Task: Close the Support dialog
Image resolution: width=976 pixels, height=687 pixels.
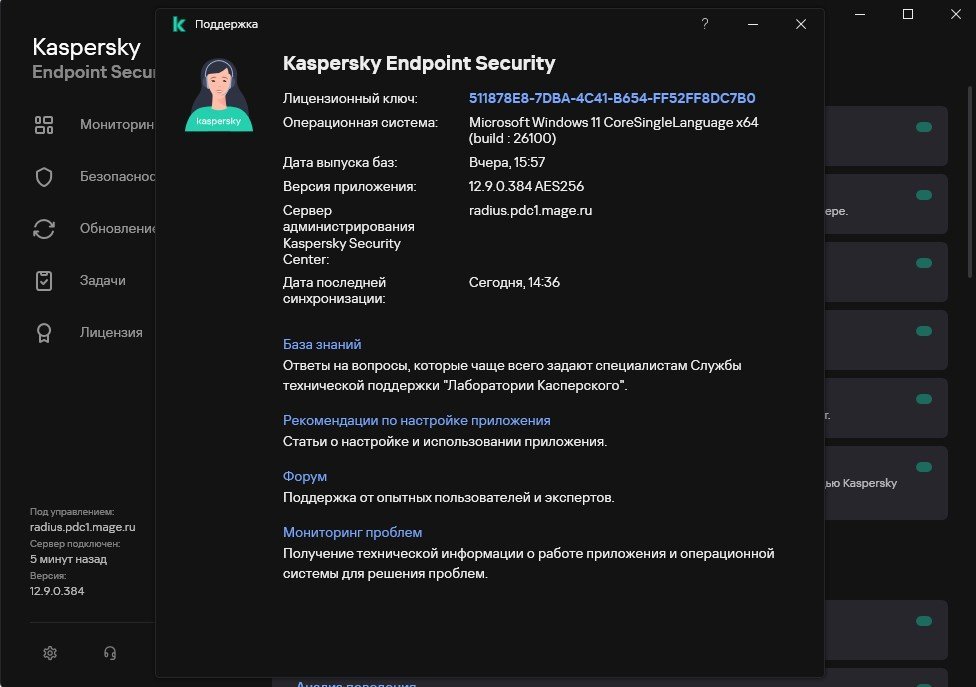Action: pyautogui.click(x=800, y=24)
